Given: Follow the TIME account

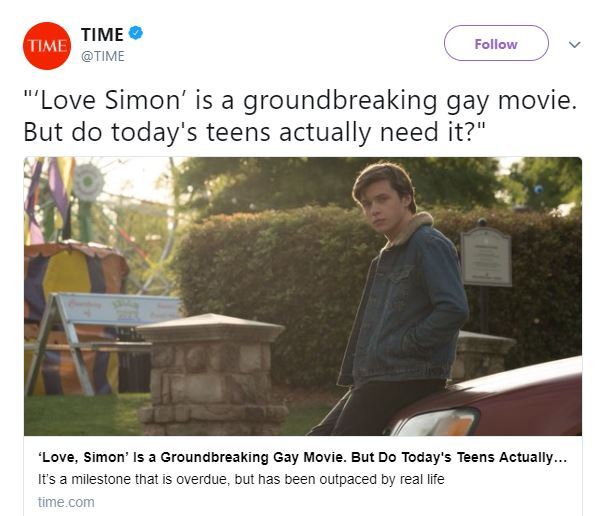Looking at the screenshot, I should [496, 43].
